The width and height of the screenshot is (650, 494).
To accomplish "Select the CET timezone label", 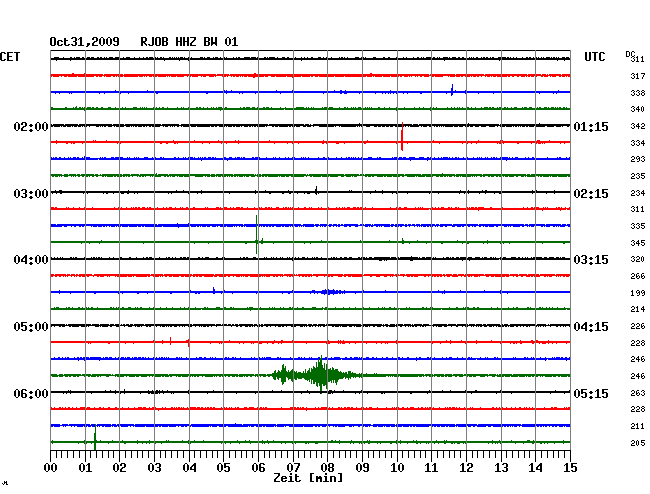I will tap(10, 57).
